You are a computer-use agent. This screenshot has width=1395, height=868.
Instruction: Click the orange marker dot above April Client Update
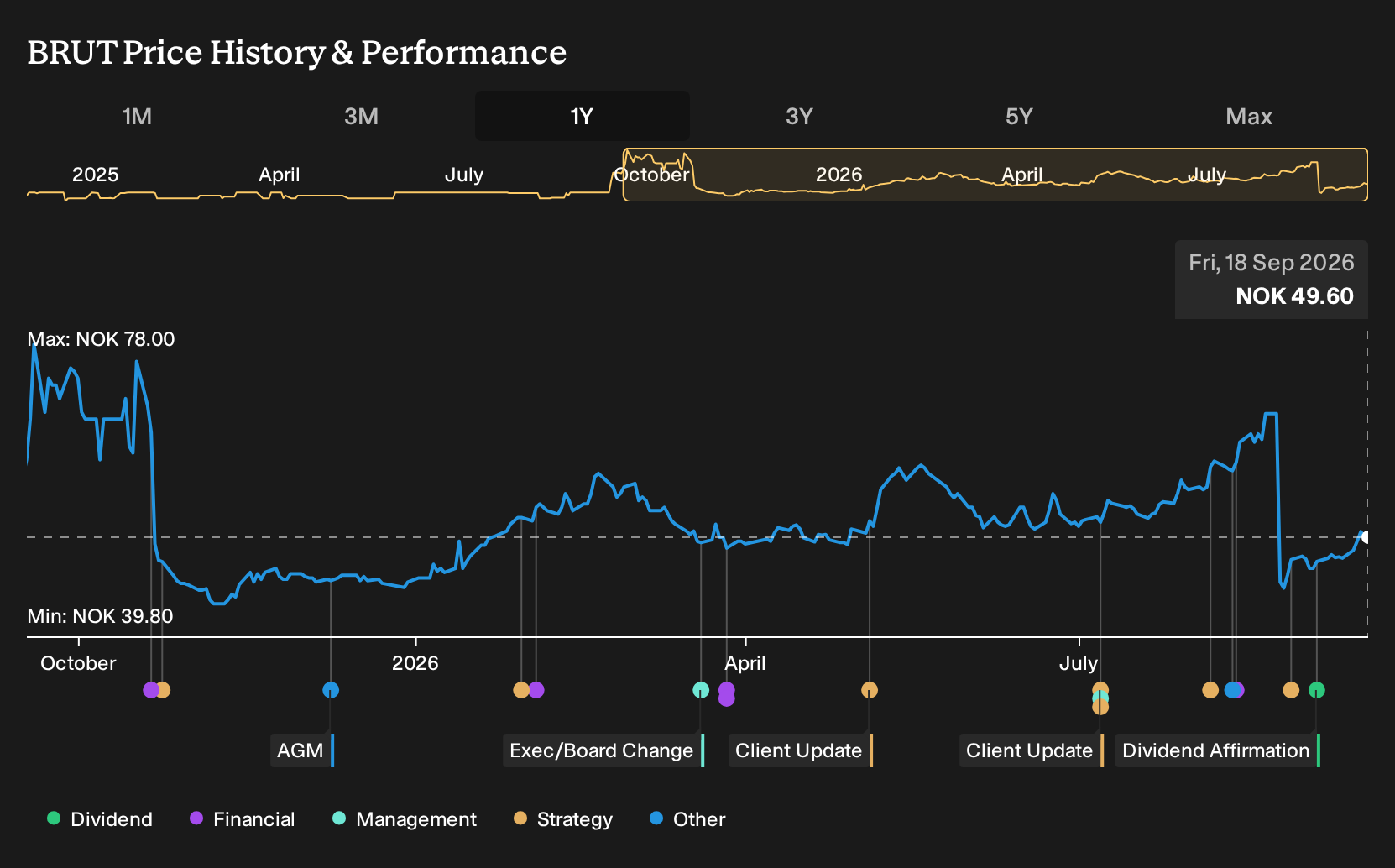coord(870,690)
